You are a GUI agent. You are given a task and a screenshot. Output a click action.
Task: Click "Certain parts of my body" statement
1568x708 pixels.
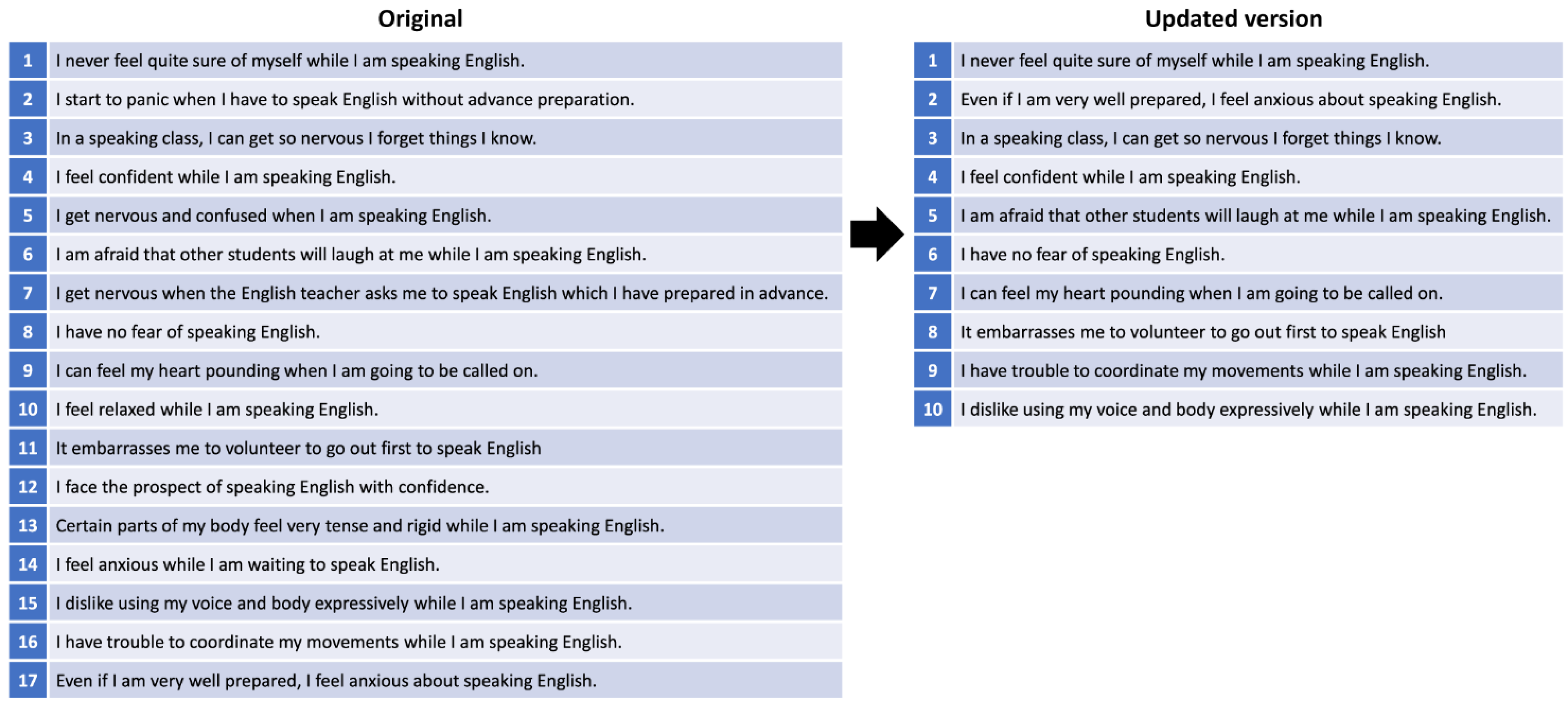[360, 526]
